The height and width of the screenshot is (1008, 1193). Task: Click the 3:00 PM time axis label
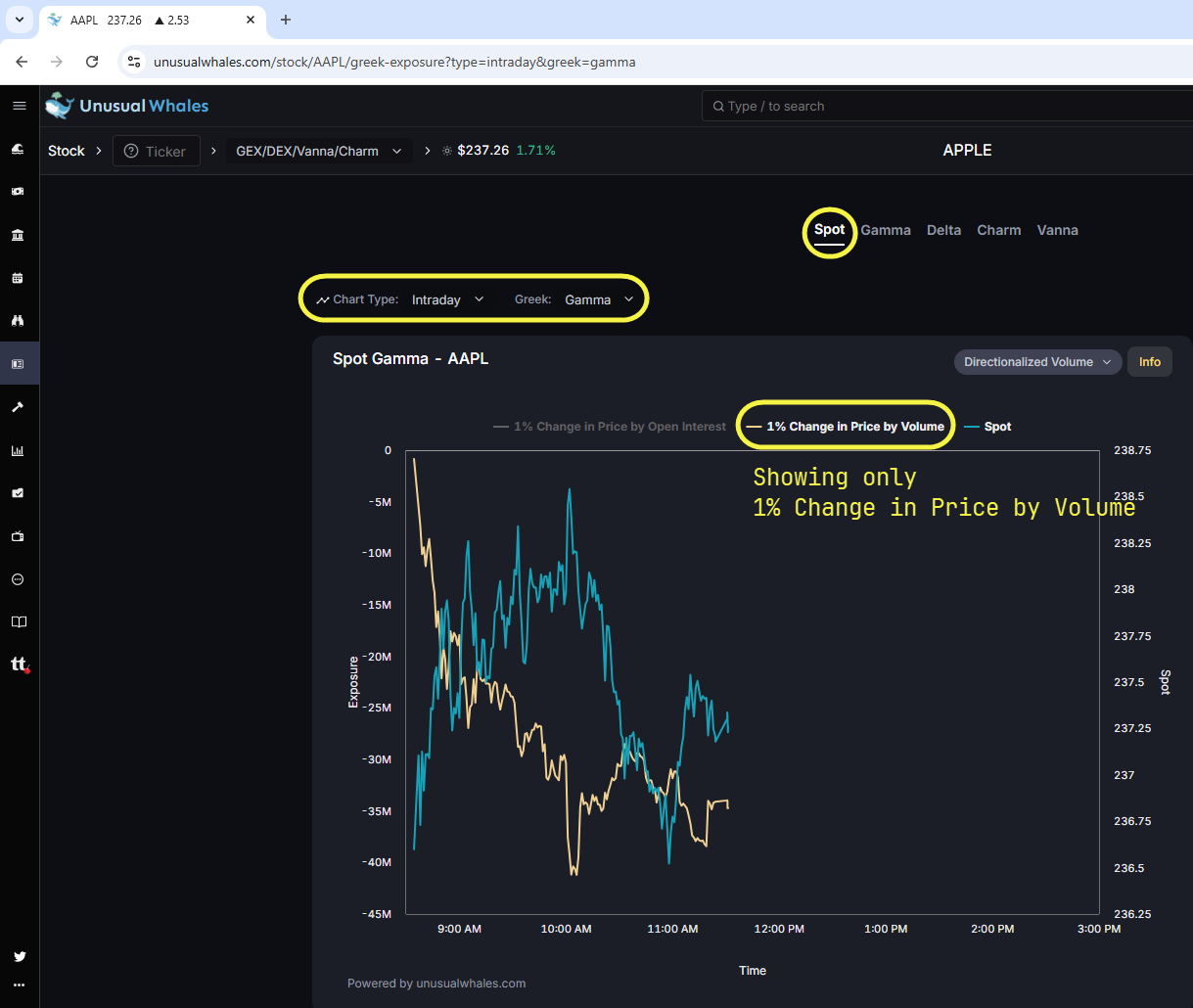pos(1098,929)
